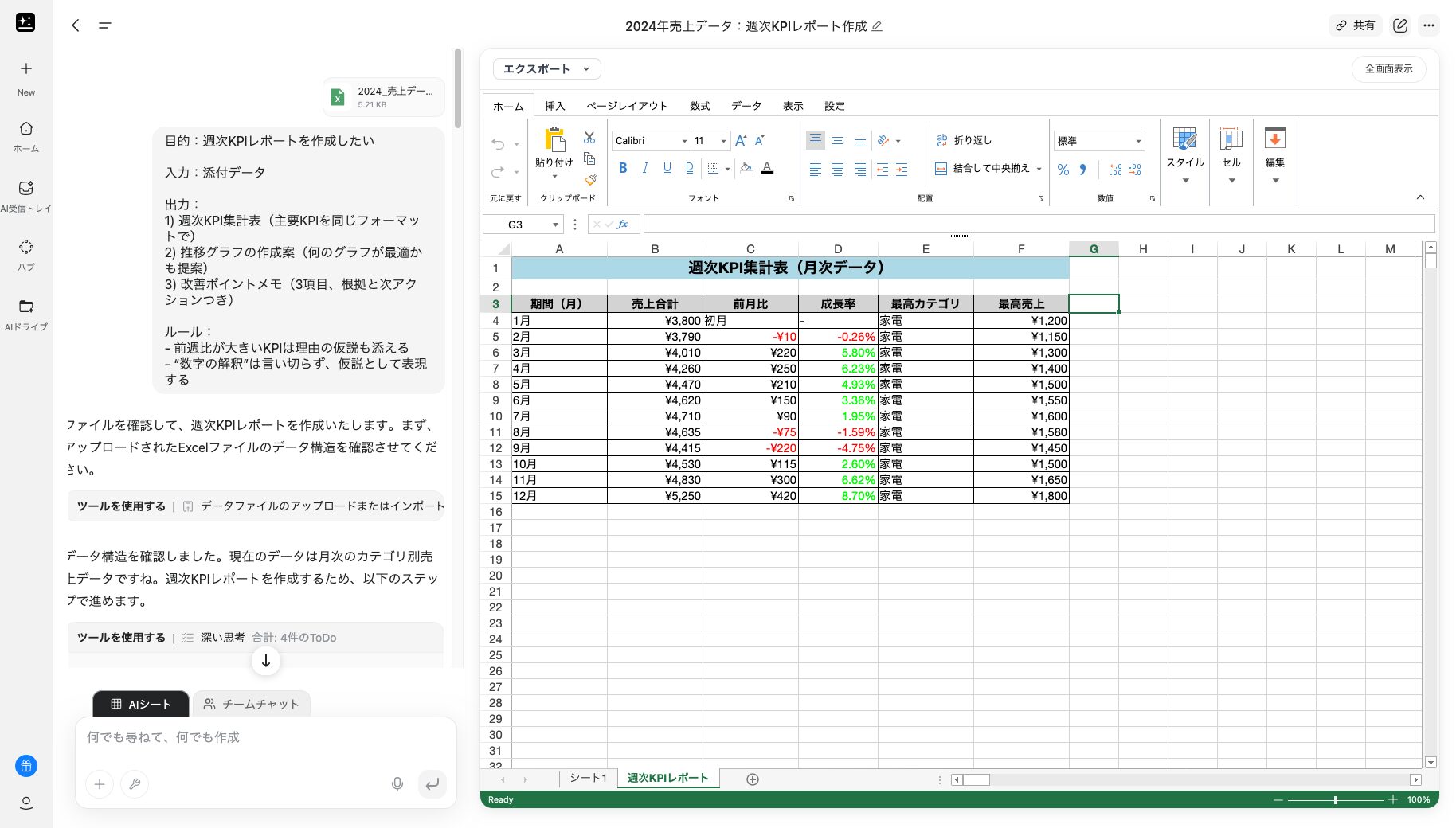
Task: Toggle bold formatting
Action: point(623,168)
